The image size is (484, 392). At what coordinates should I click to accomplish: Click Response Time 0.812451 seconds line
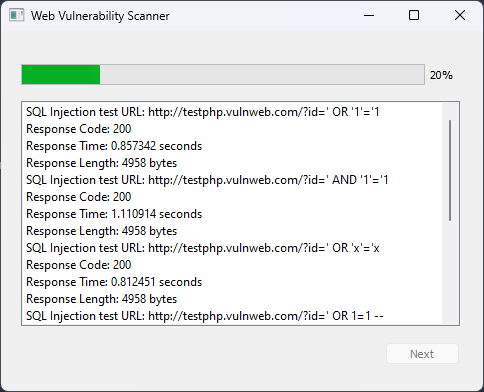click(x=114, y=282)
